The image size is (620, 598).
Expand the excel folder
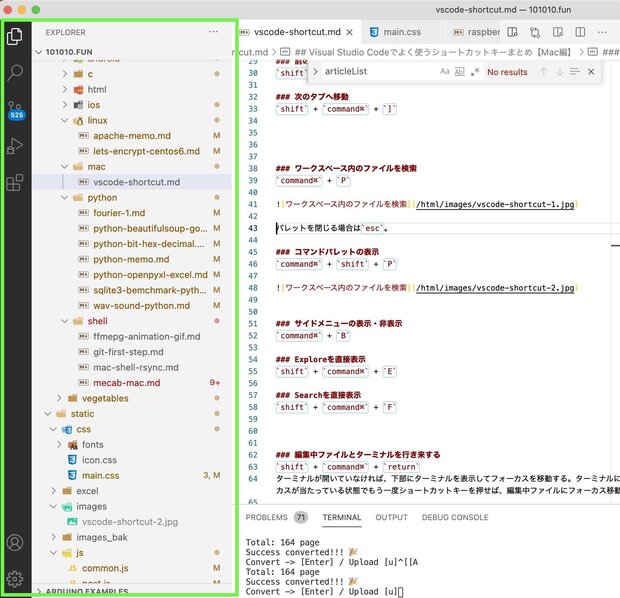coord(54,490)
